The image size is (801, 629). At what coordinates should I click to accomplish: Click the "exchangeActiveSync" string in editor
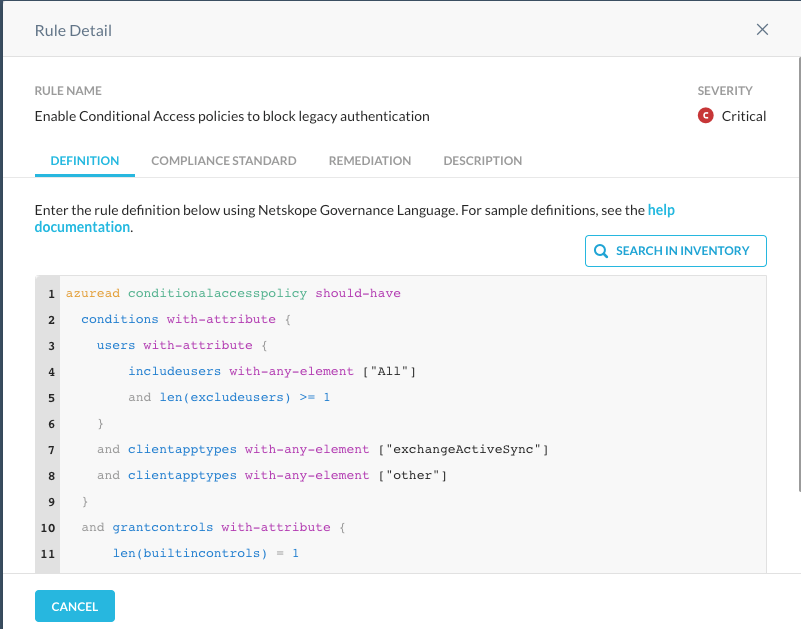[x=463, y=449]
